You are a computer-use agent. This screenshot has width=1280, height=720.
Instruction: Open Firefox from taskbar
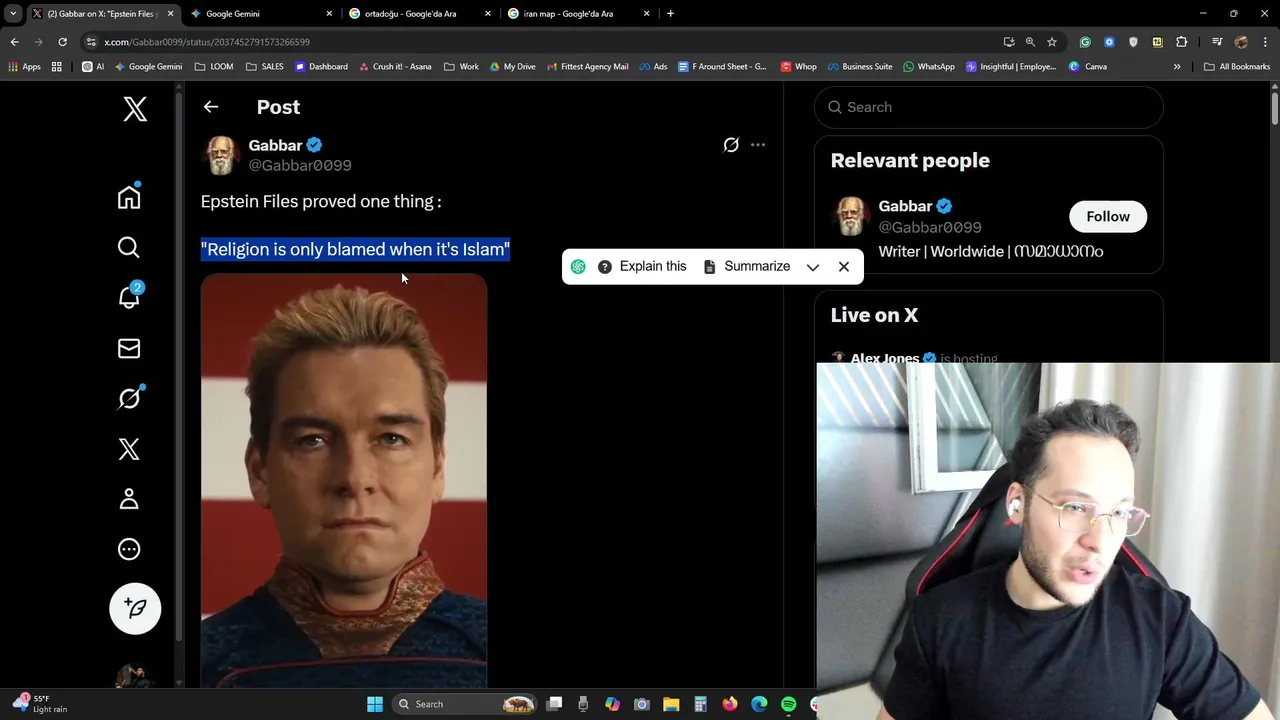[730, 704]
